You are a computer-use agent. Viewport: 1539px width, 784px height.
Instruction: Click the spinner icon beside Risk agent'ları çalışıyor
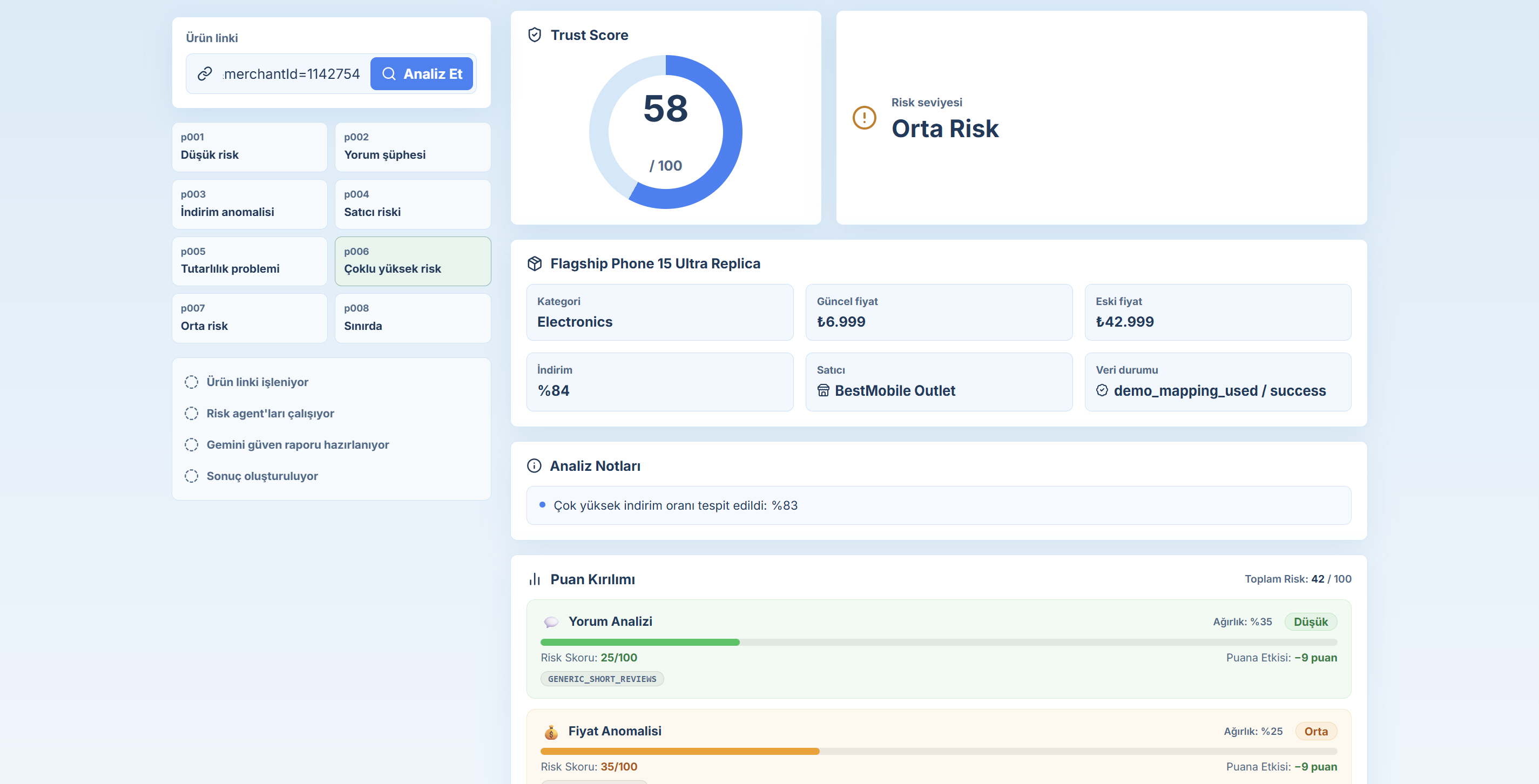tap(191, 414)
